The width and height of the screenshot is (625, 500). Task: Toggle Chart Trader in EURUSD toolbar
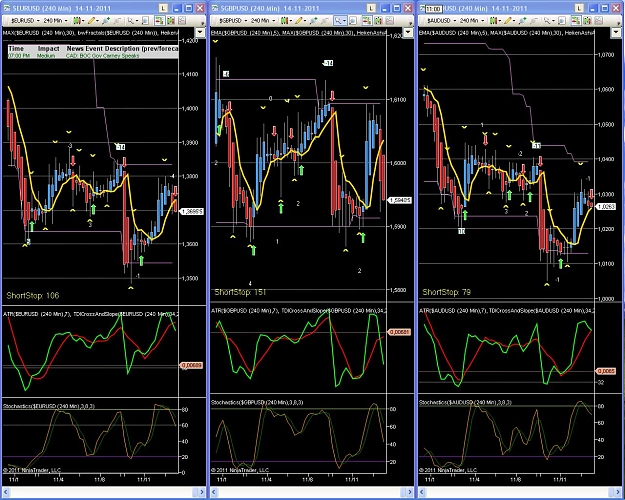(159, 20)
